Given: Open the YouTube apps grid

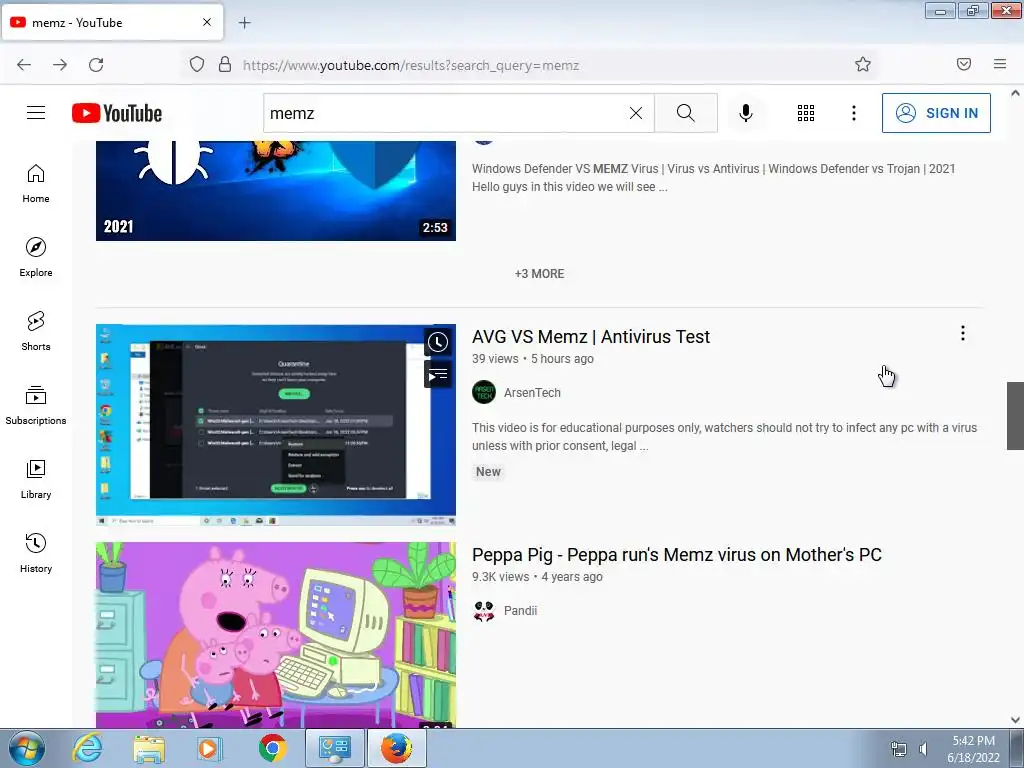Looking at the screenshot, I should coord(806,113).
